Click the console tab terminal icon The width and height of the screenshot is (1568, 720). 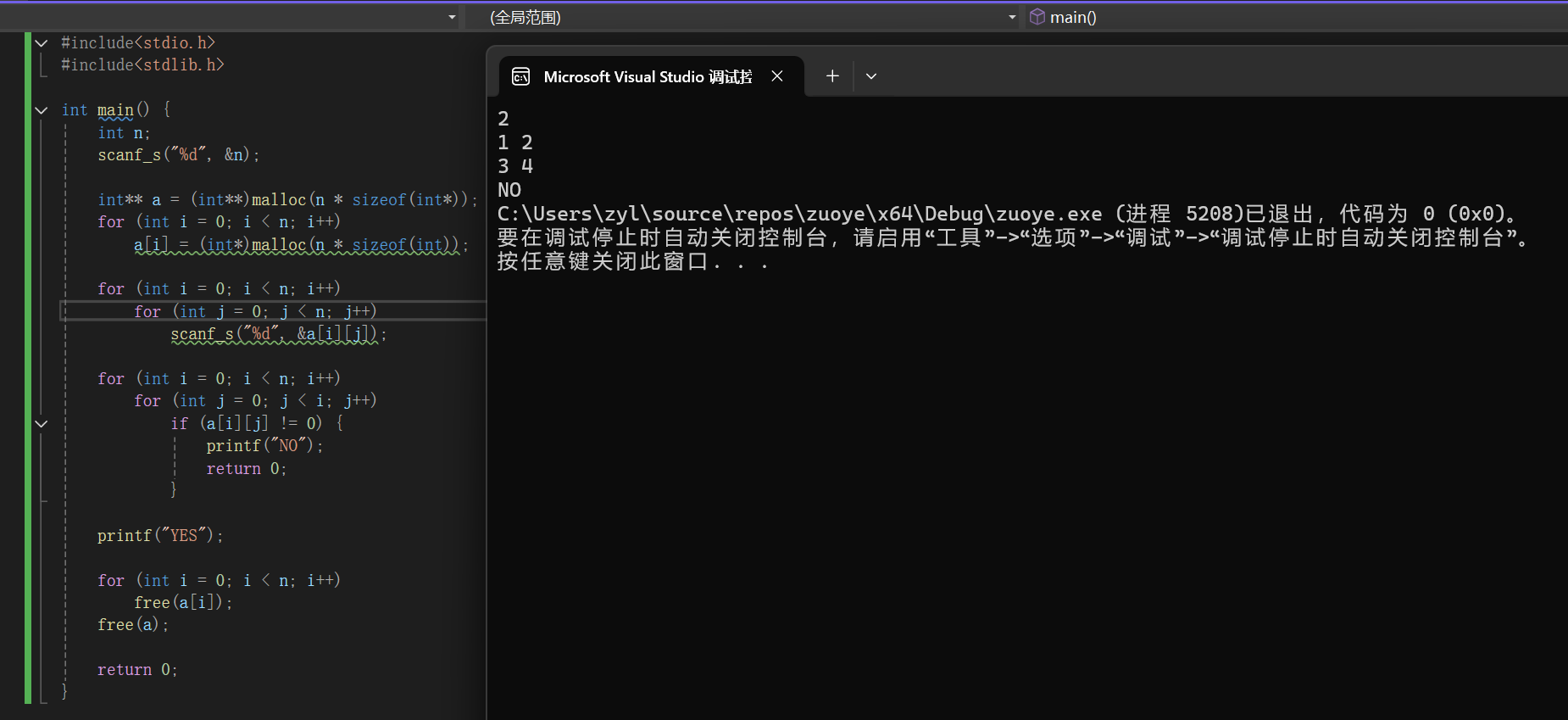(521, 77)
